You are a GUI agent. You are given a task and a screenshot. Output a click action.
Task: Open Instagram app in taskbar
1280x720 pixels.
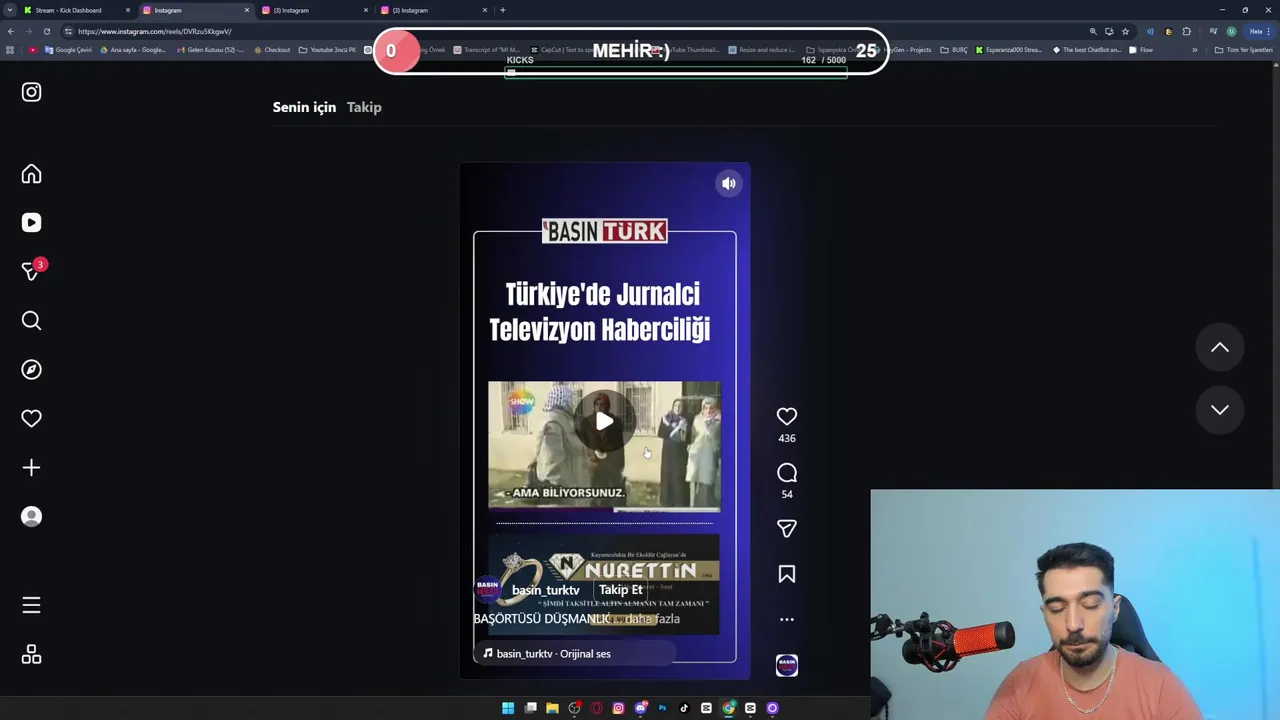point(618,708)
